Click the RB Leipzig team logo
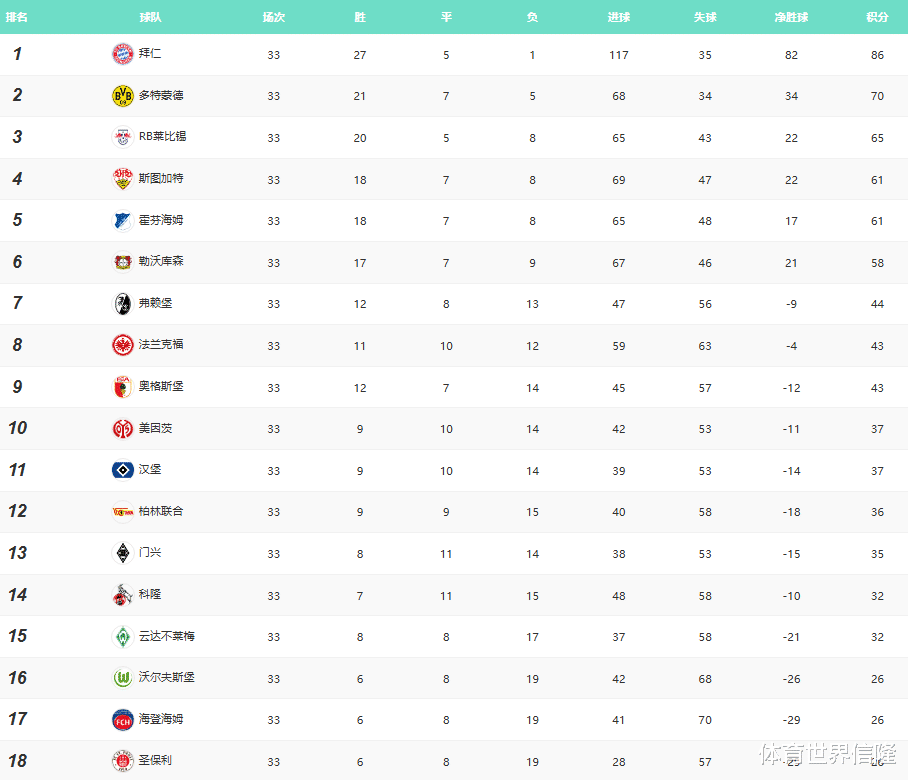This screenshot has height=780, width=908. coord(122,137)
